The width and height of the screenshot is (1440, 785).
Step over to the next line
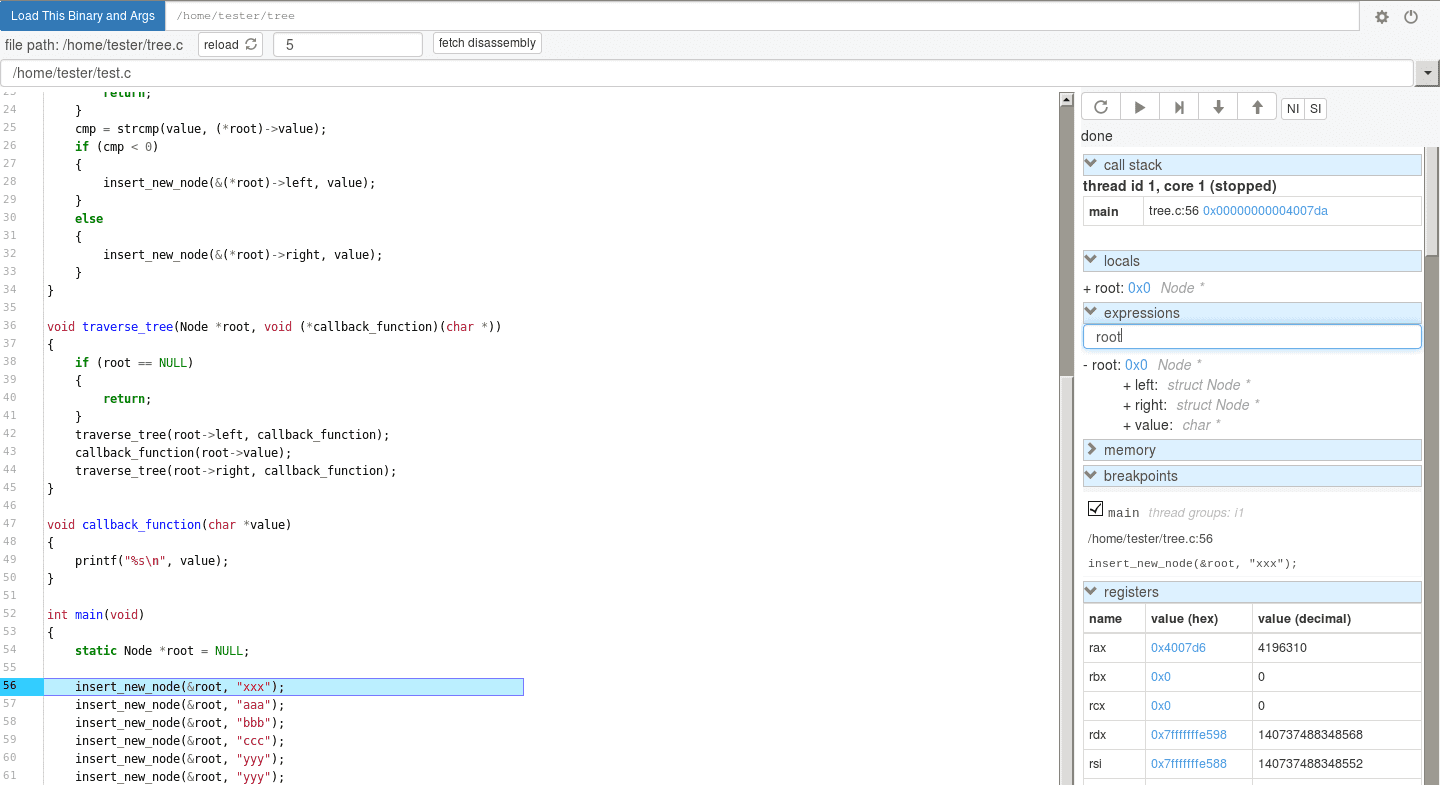(x=1179, y=108)
